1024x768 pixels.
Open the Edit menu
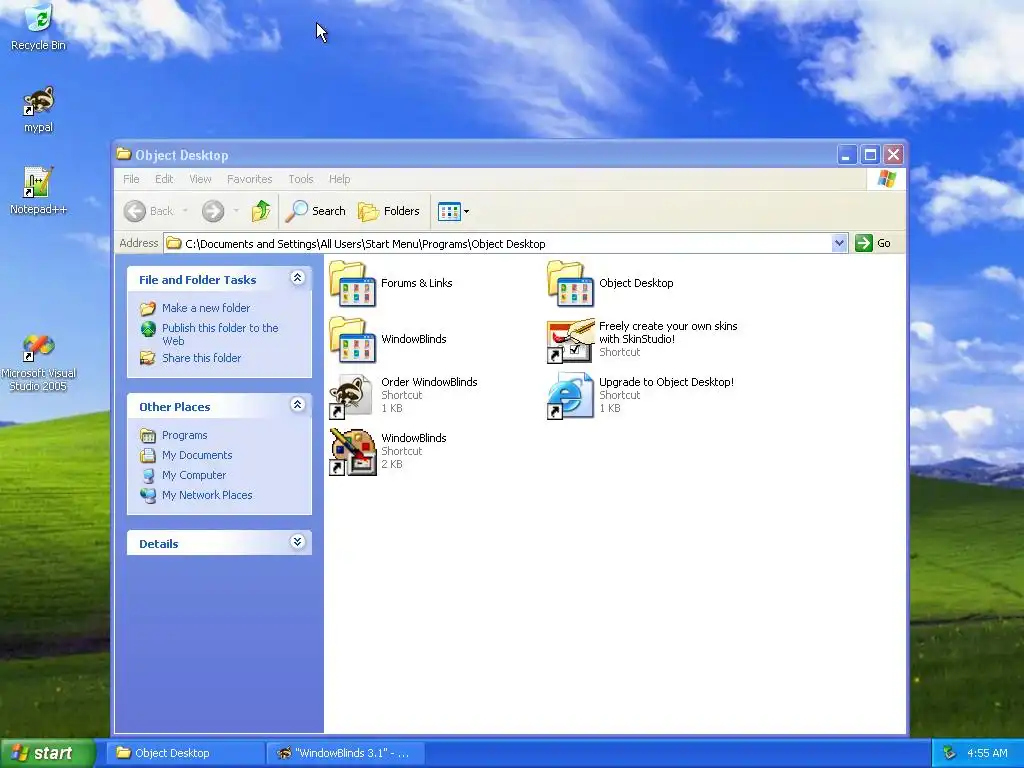click(x=164, y=179)
